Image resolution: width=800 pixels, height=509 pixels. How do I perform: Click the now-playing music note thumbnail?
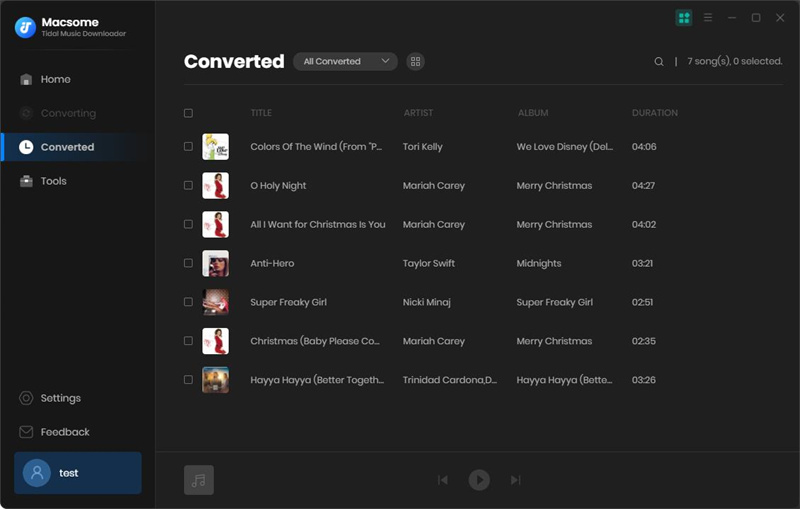[x=199, y=480]
